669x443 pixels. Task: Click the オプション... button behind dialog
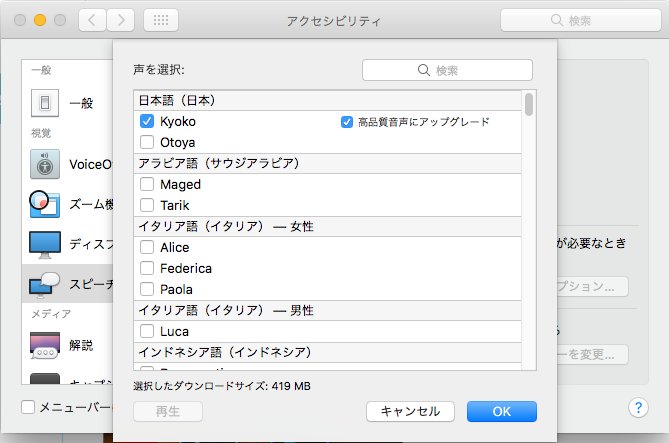pyautogui.click(x=592, y=286)
